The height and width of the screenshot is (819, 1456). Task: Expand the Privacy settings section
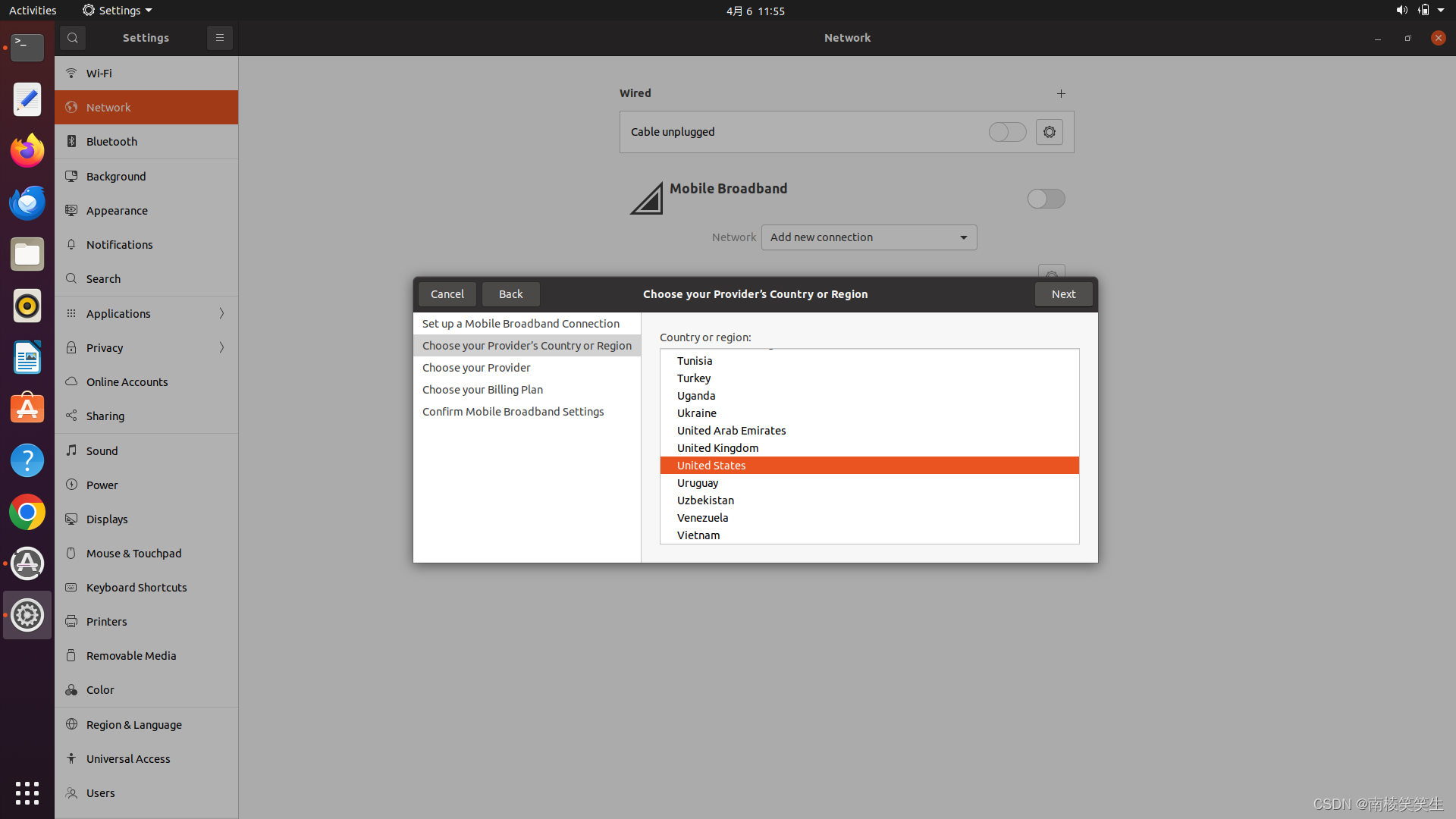point(146,348)
